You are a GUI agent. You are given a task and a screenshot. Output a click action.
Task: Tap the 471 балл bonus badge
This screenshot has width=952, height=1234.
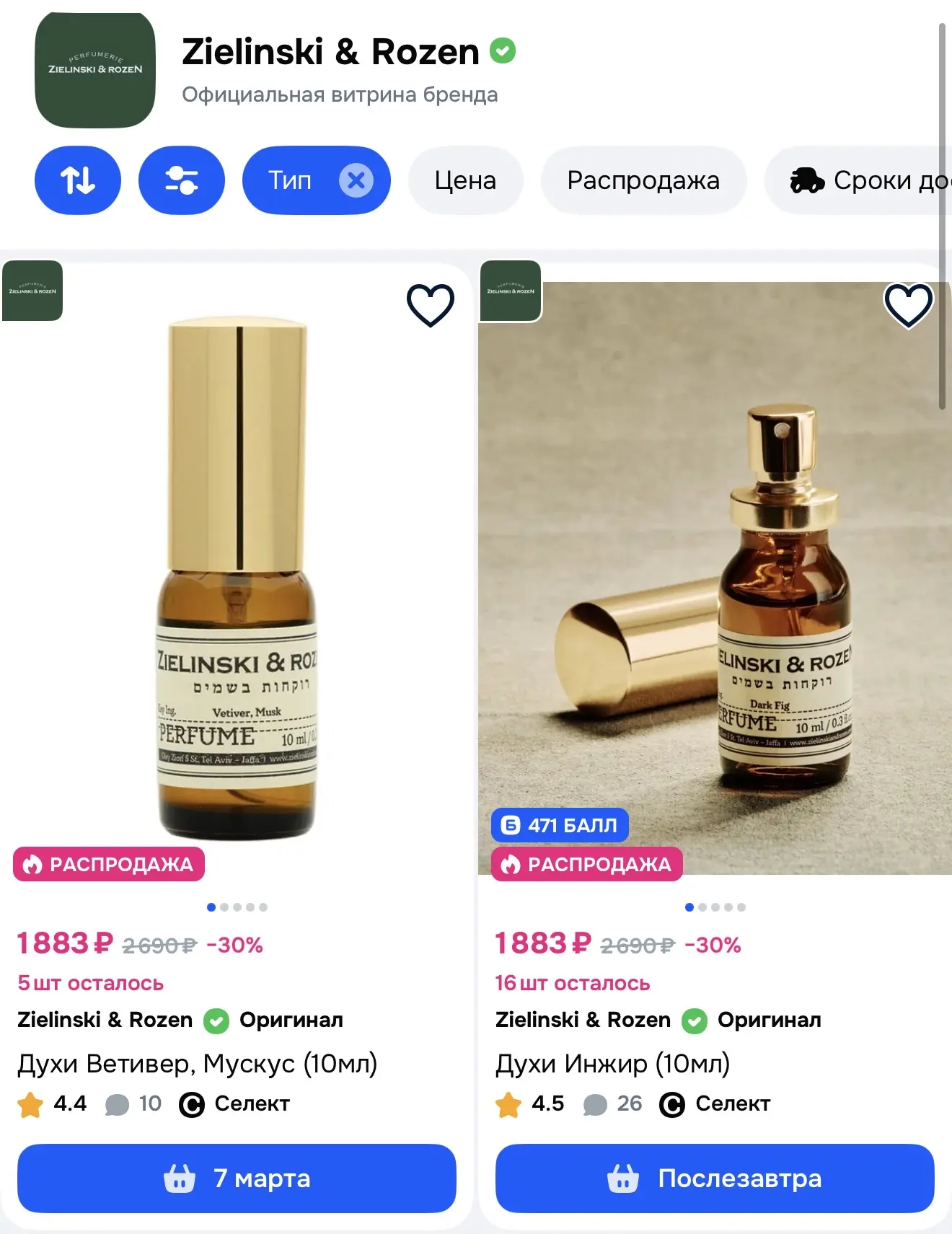[560, 825]
